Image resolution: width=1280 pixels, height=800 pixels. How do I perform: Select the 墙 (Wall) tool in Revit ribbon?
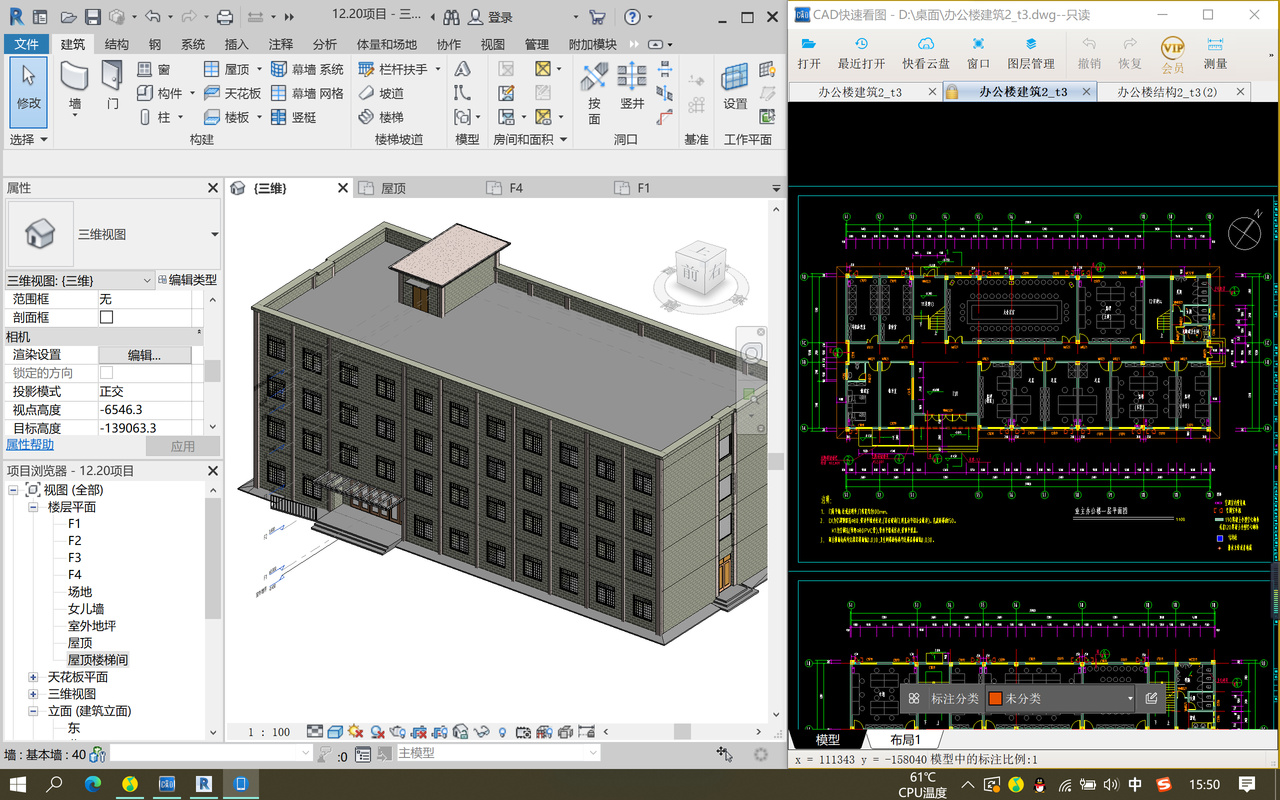click(x=75, y=88)
